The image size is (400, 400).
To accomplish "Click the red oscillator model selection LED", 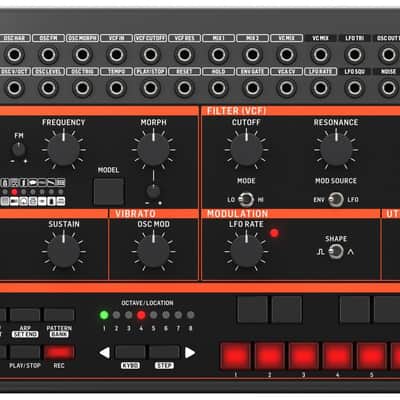I will point(14,192).
